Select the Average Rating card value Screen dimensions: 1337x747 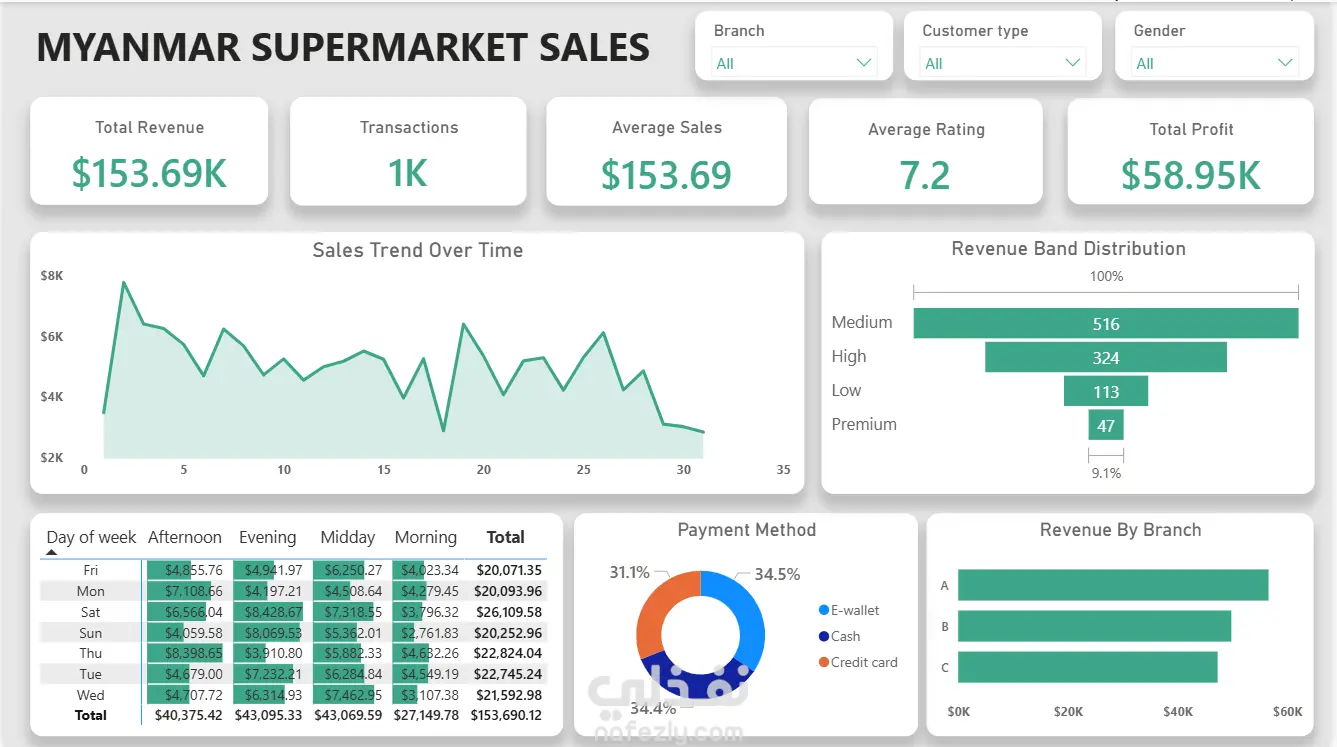(925, 175)
